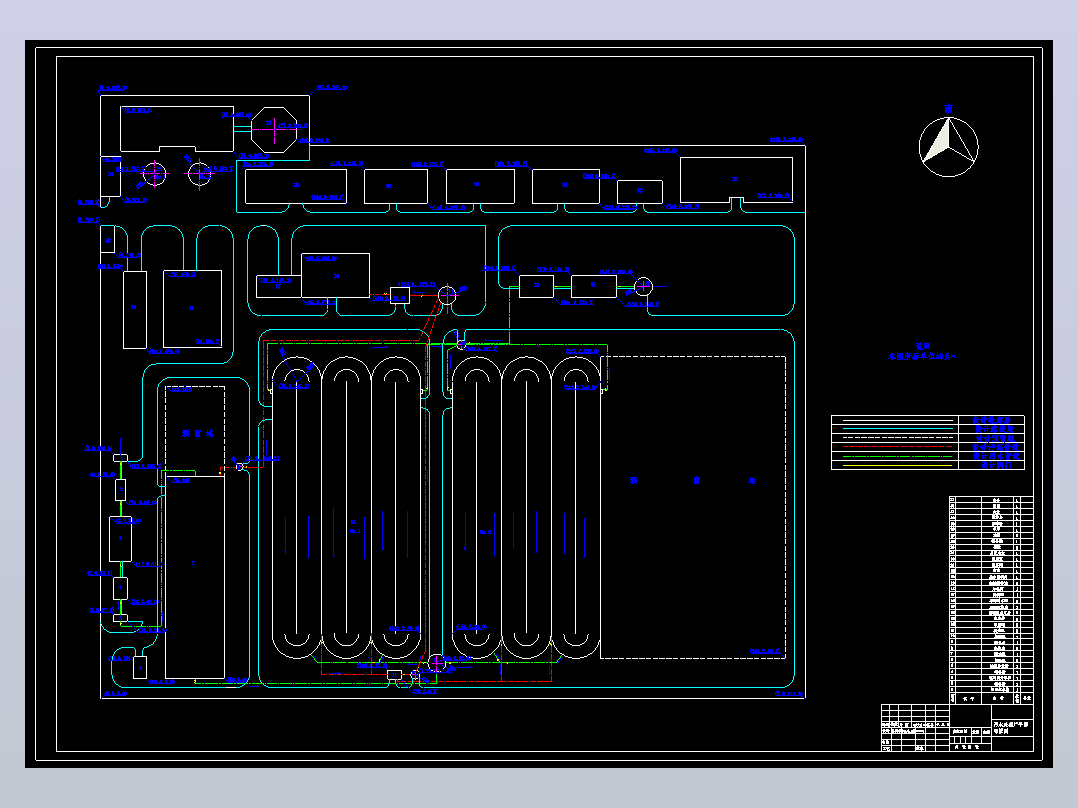Screen dimensions: 1078x808
Task: Click the label inside the left dashed rectangle
Action: tap(197, 433)
